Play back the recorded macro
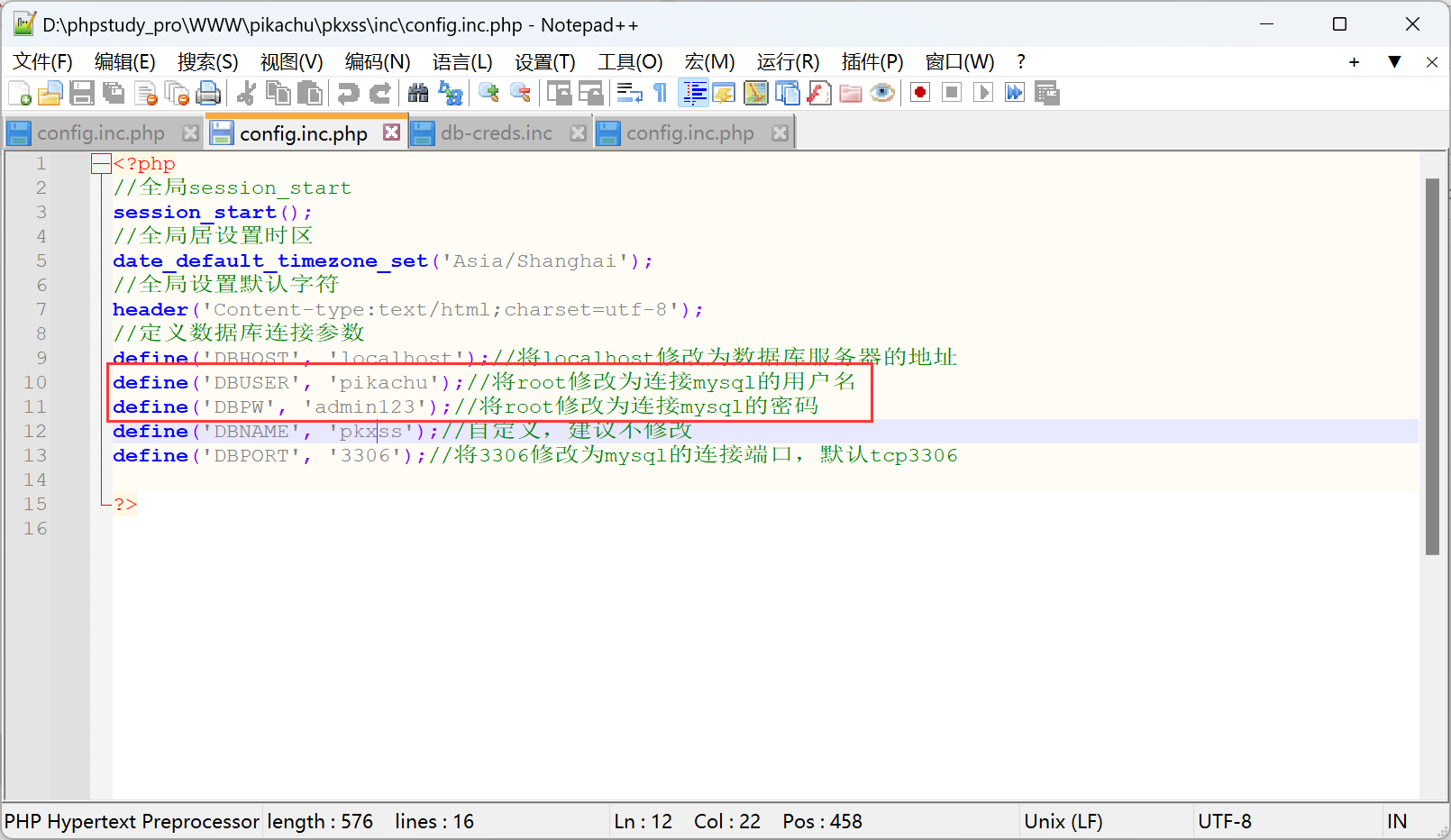Viewport: 1451px width, 840px height. coord(983,93)
